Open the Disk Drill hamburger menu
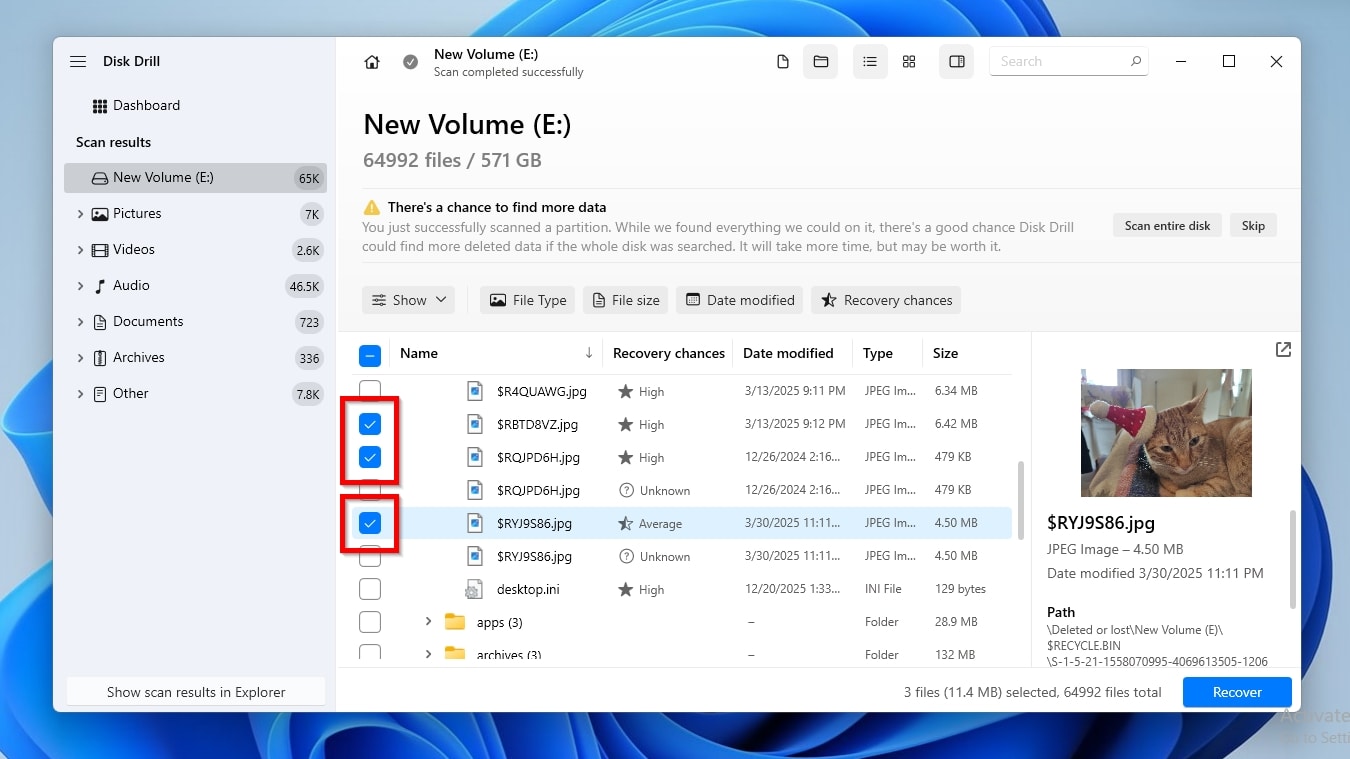This screenshot has width=1350, height=759. [78, 61]
